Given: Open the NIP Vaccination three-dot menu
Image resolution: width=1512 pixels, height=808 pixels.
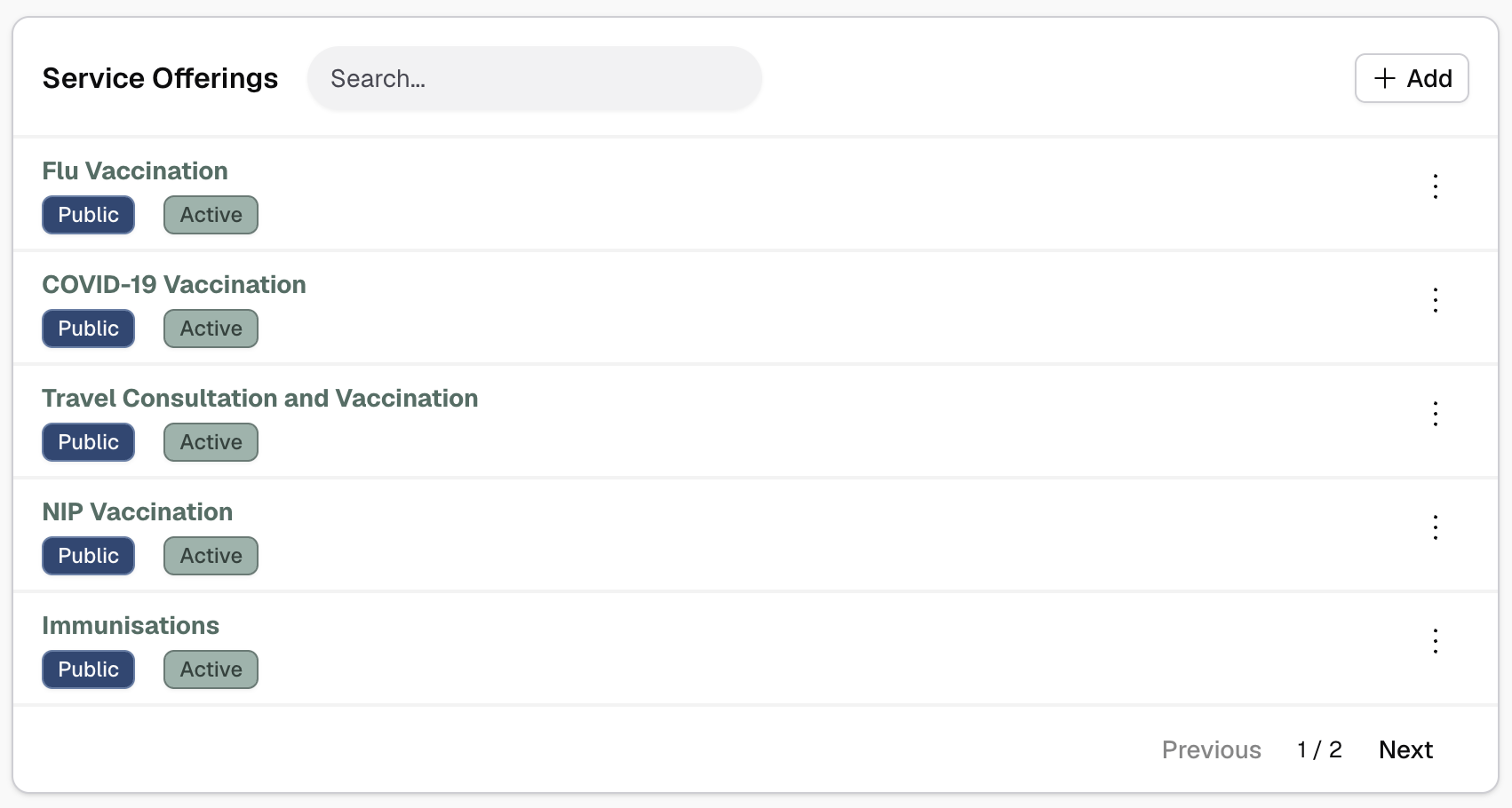Looking at the screenshot, I should click(1435, 527).
